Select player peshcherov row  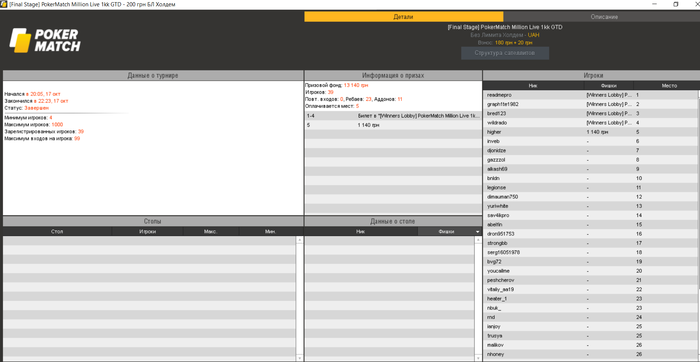[589, 280]
